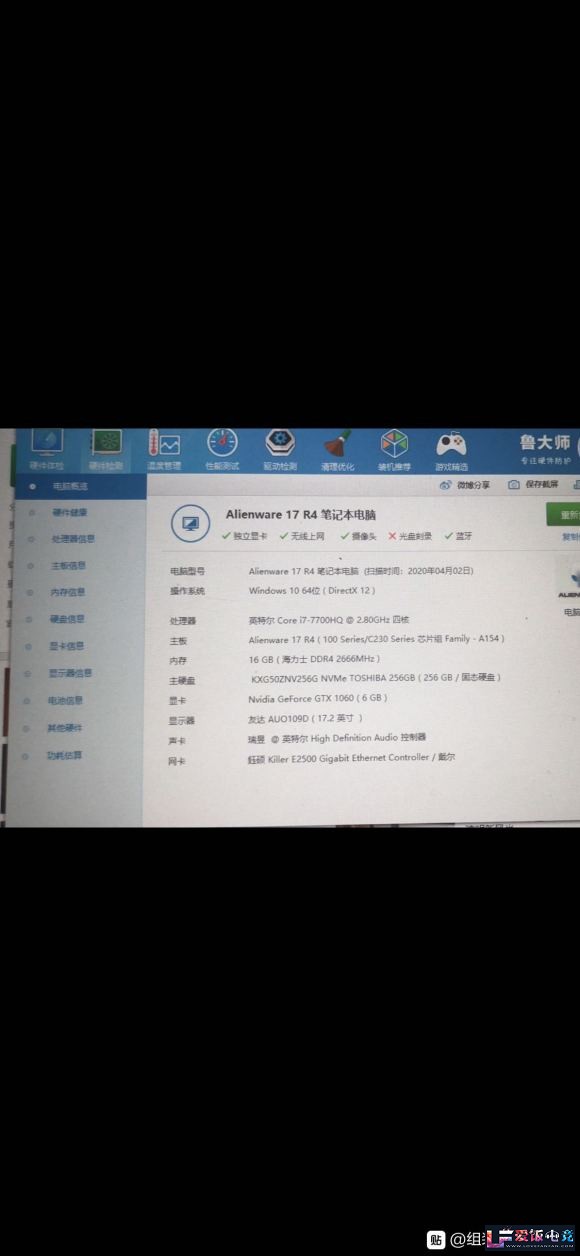The height and width of the screenshot is (1256, 580).
Task: Open 显卡信息 sidebar entry
Action: 67,646
